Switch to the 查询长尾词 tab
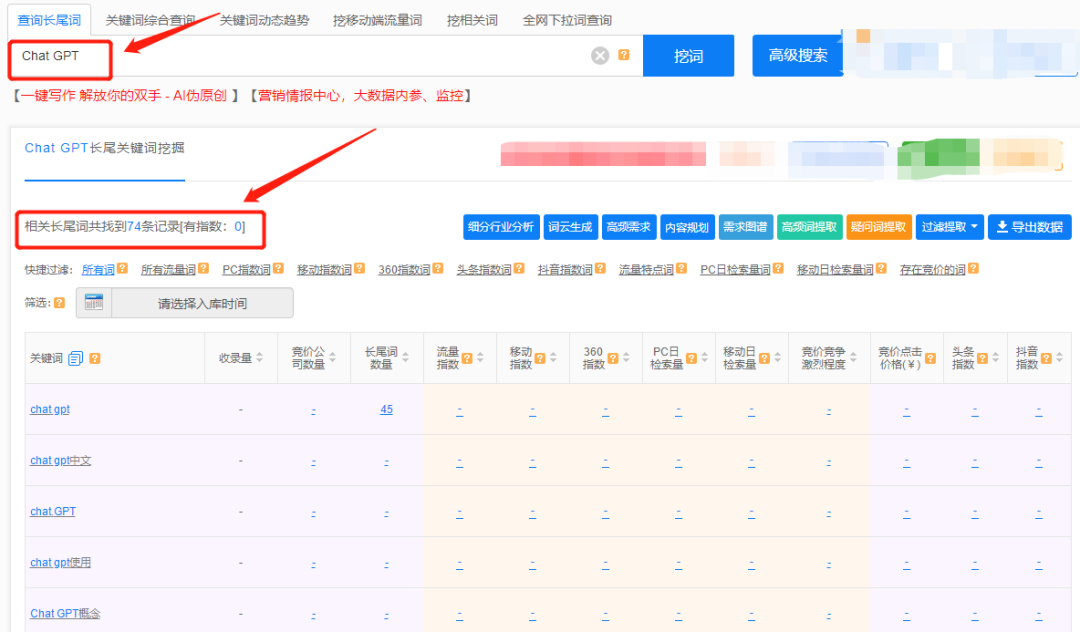1080x632 pixels. tap(49, 20)
